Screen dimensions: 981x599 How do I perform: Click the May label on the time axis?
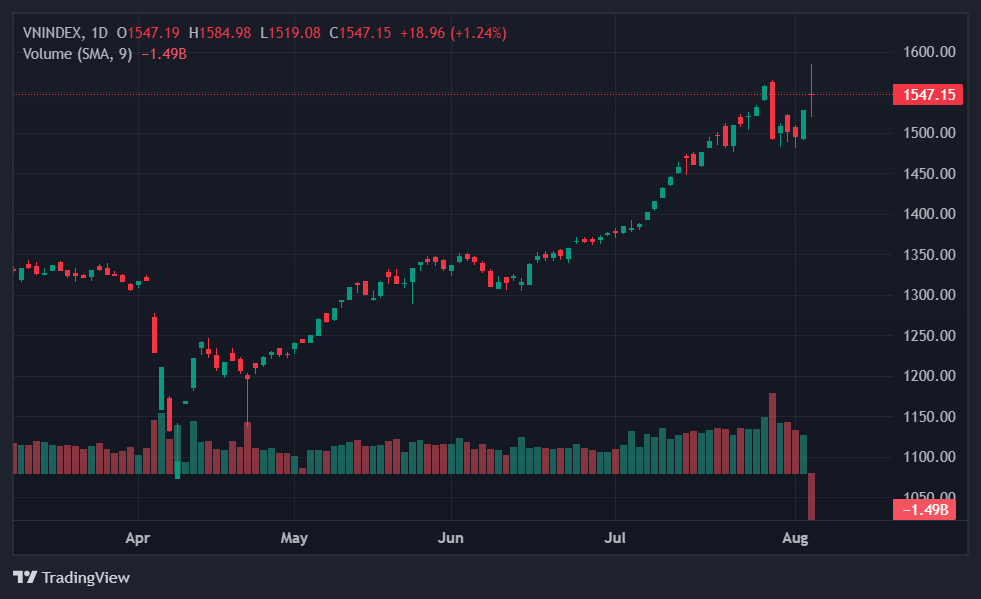point(294,538)
